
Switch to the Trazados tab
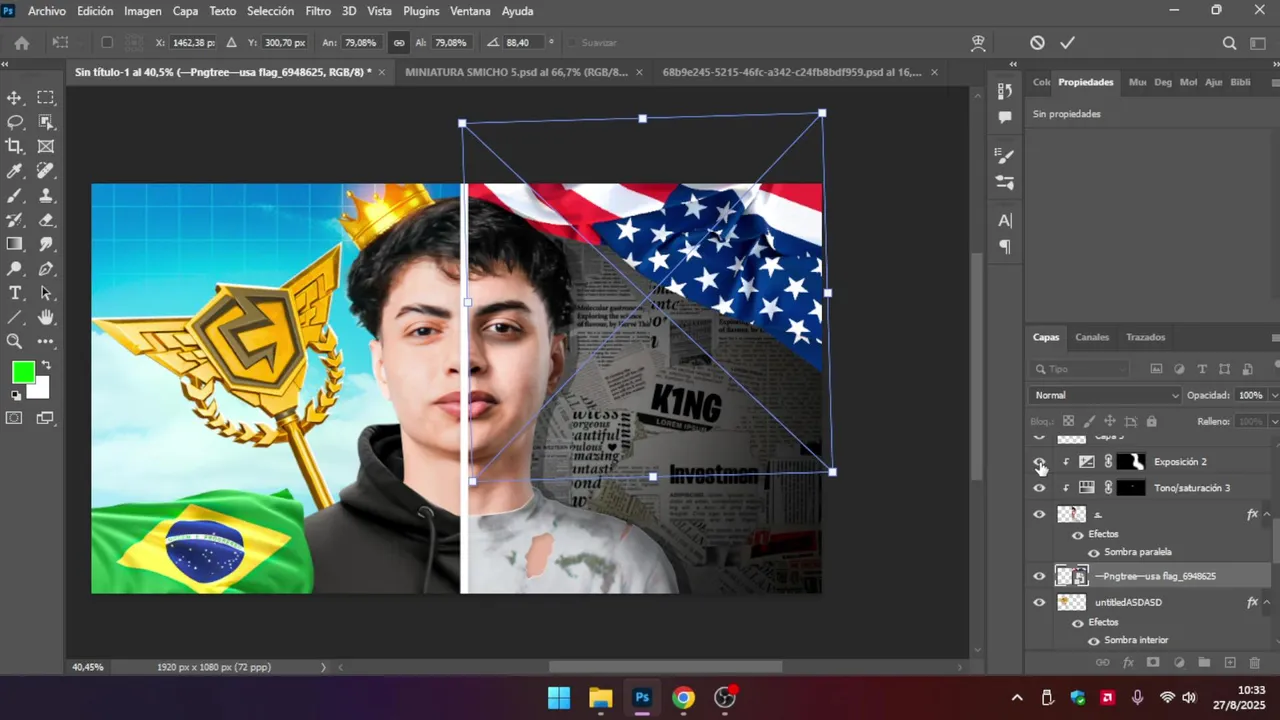point(1145,337)
